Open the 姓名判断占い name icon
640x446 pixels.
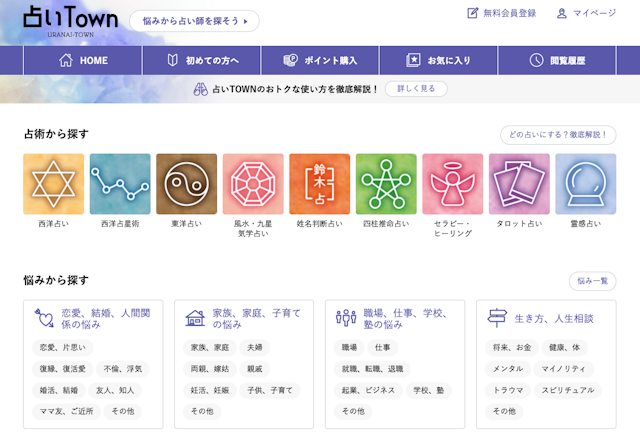coord(320,184)
